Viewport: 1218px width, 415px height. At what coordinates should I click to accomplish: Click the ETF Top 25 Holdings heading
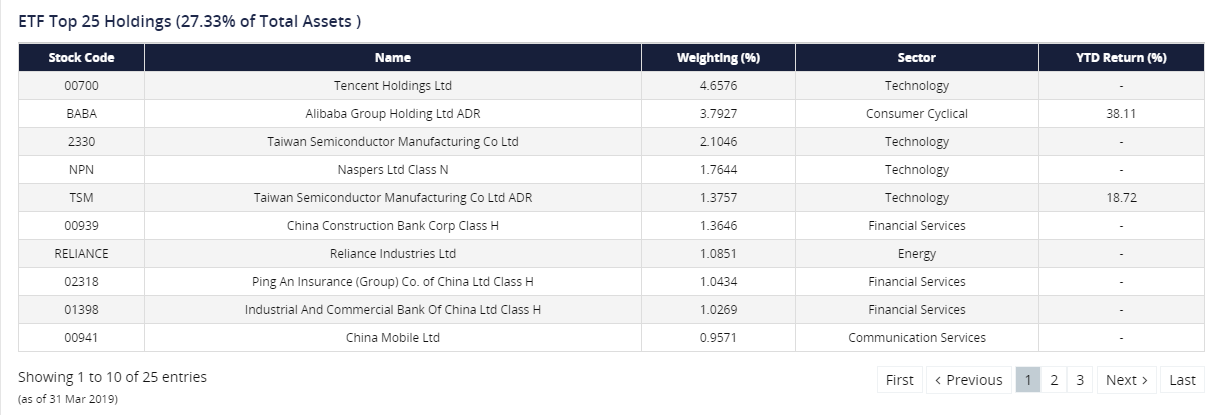[x=190, y=22]
